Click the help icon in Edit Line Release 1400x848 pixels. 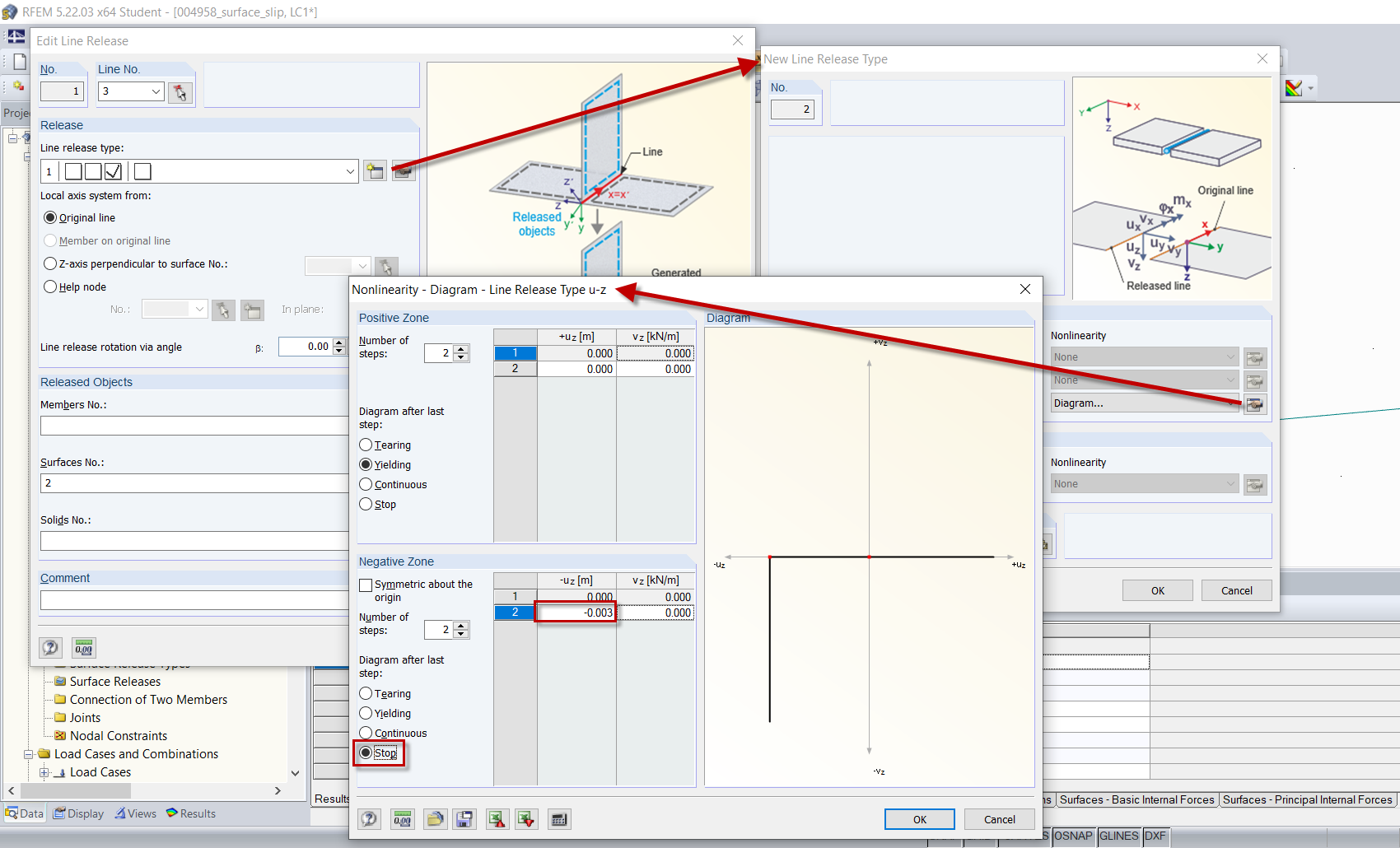50,648
